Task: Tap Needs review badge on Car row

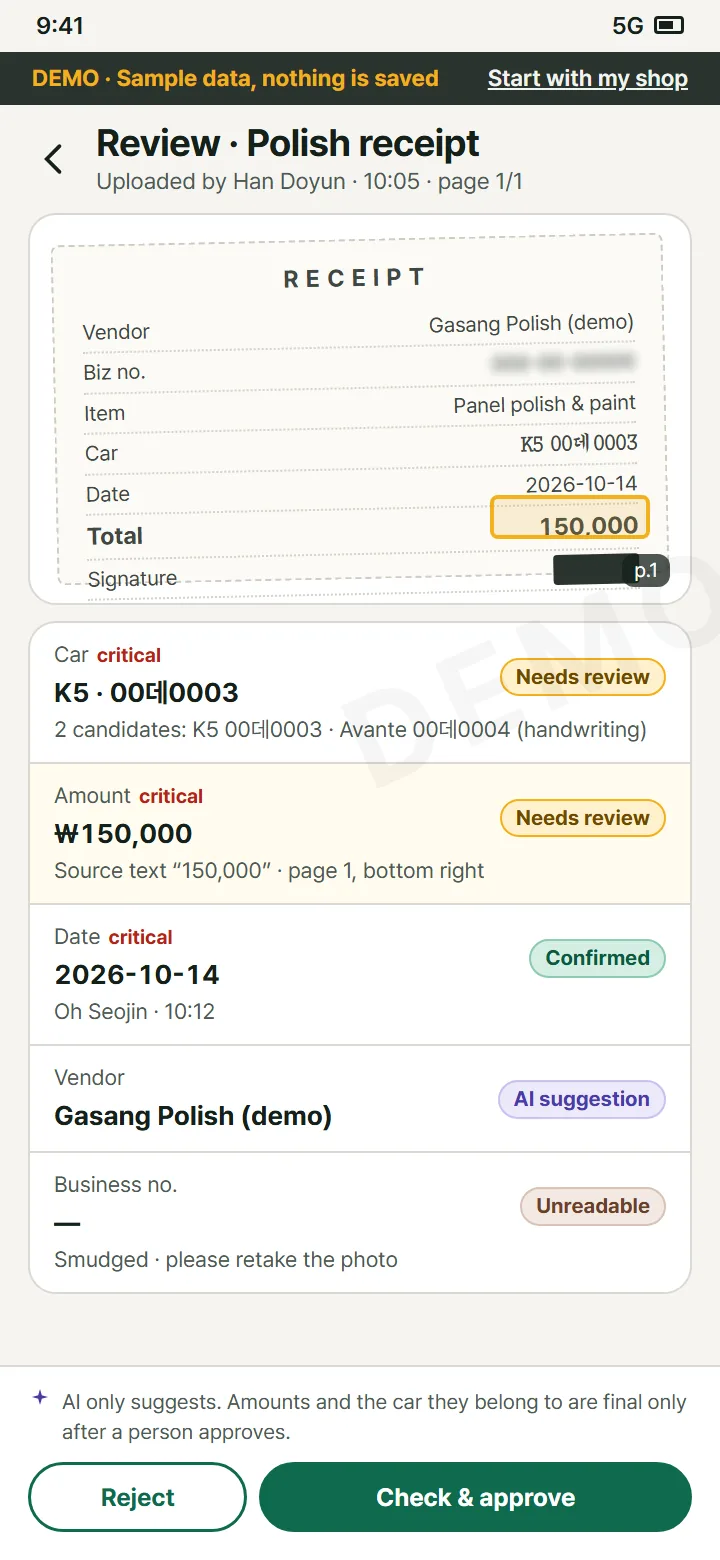Action: click(x=583, y=677)
